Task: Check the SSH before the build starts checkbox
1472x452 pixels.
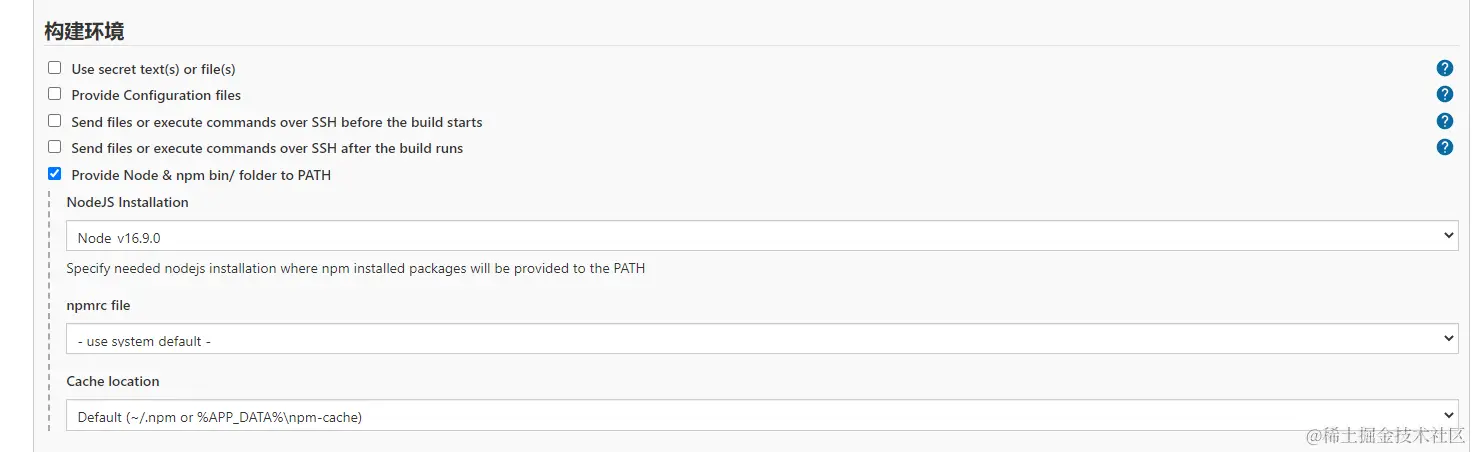Action: (55, 121)
